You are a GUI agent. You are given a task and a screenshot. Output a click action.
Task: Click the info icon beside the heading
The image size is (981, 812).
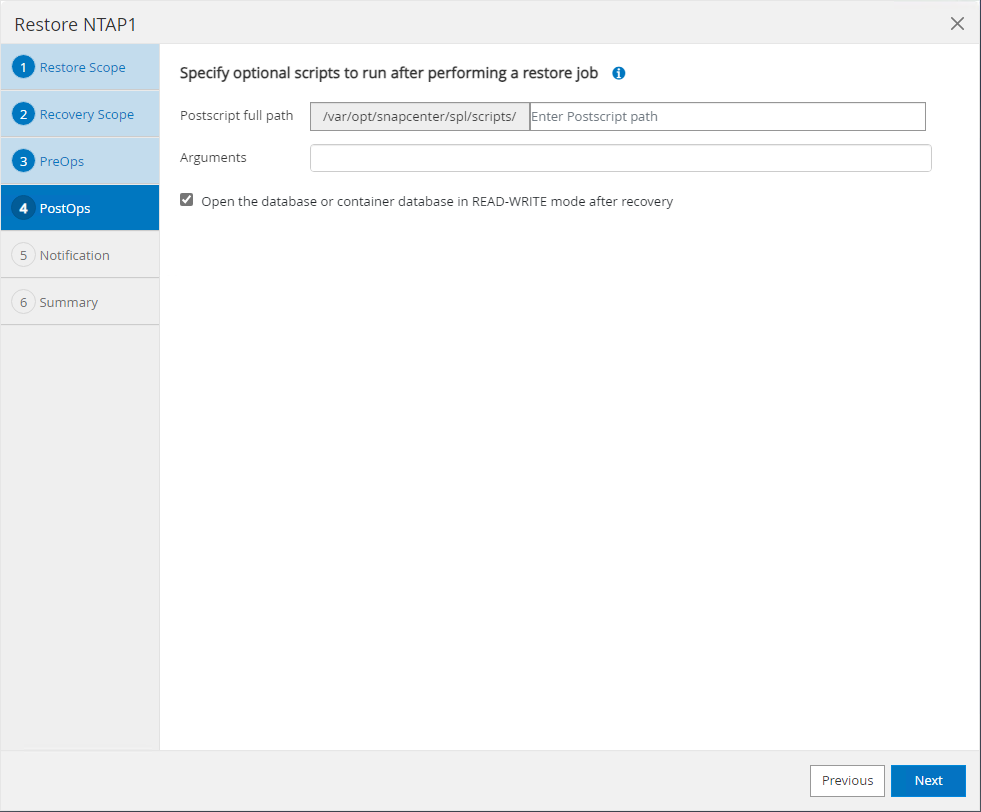pyautogui.click(x=619, y=73)
